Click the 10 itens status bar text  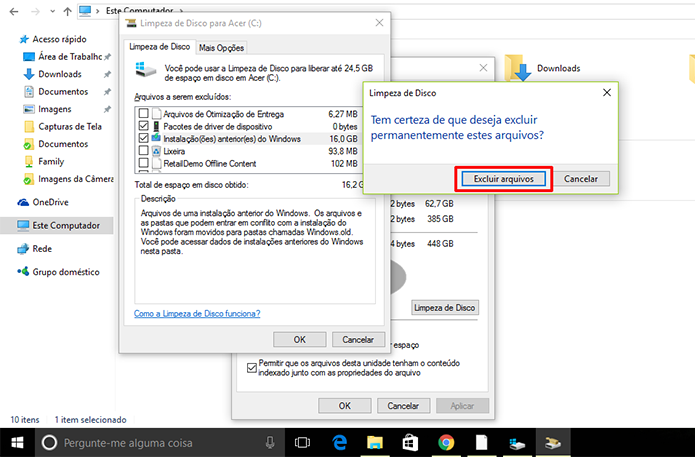coord(25,419)
